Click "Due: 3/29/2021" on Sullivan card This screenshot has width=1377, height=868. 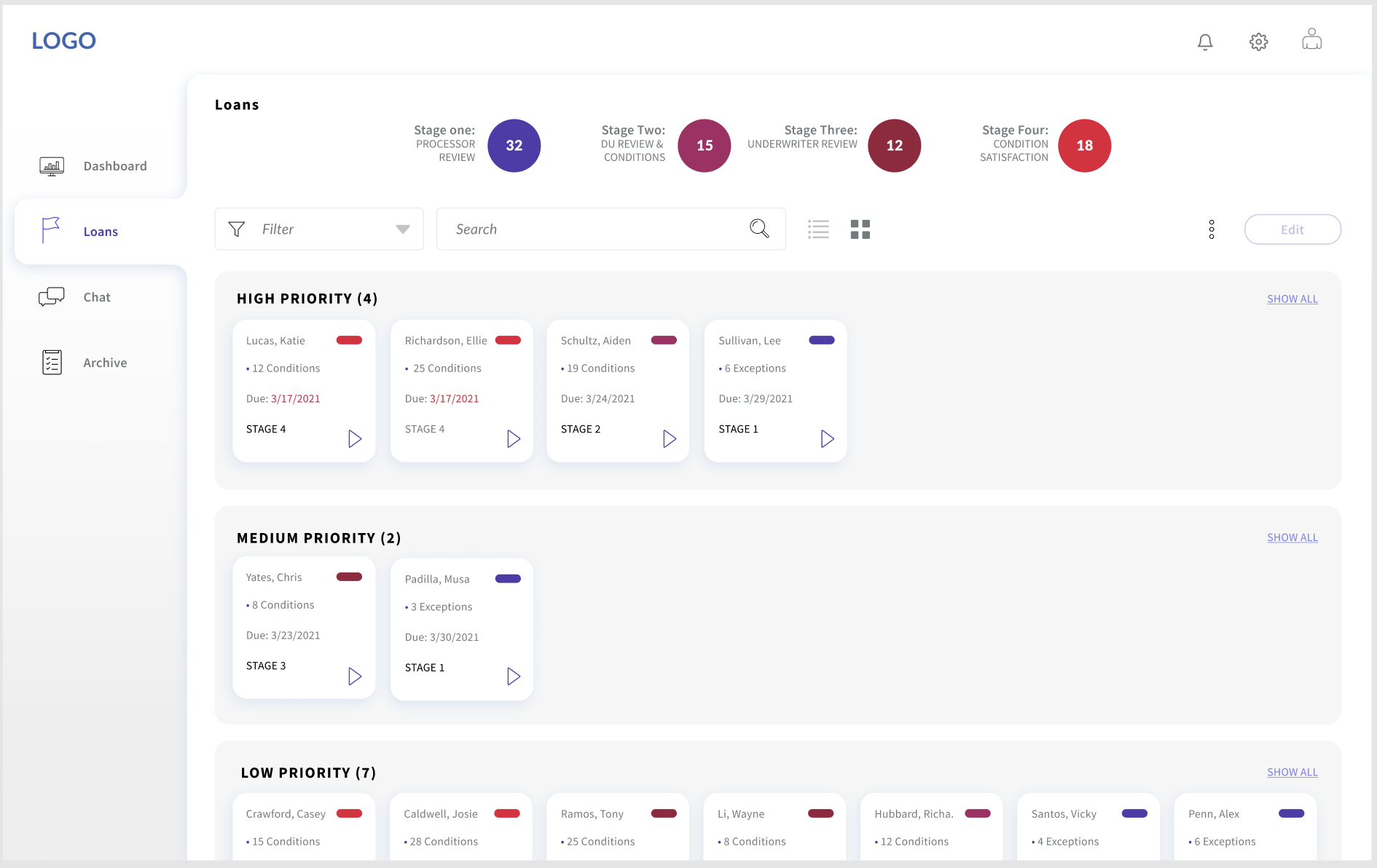coord(756,399)
